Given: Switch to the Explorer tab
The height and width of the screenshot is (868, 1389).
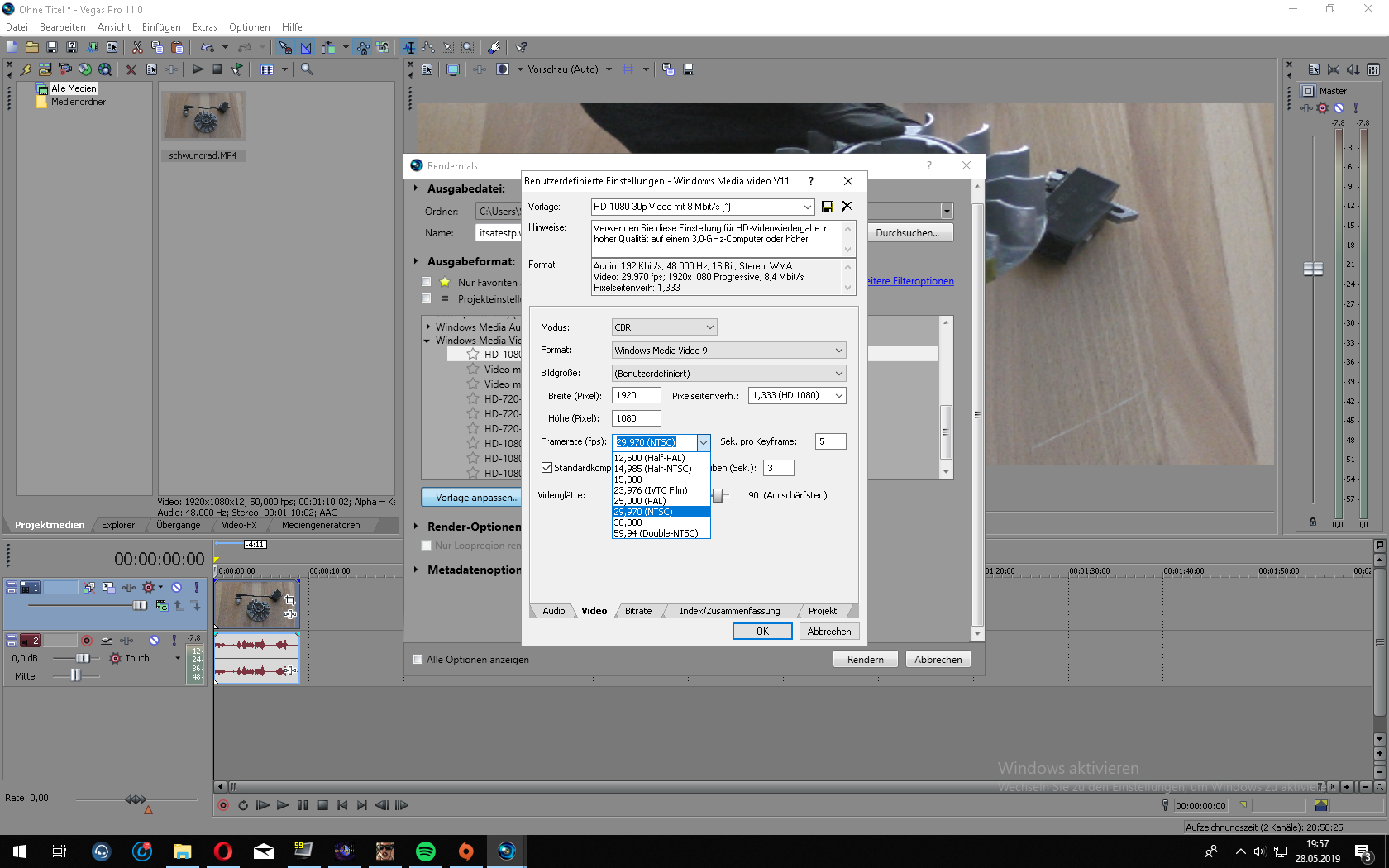Looking at the screenshot, I should coord(118,525).
